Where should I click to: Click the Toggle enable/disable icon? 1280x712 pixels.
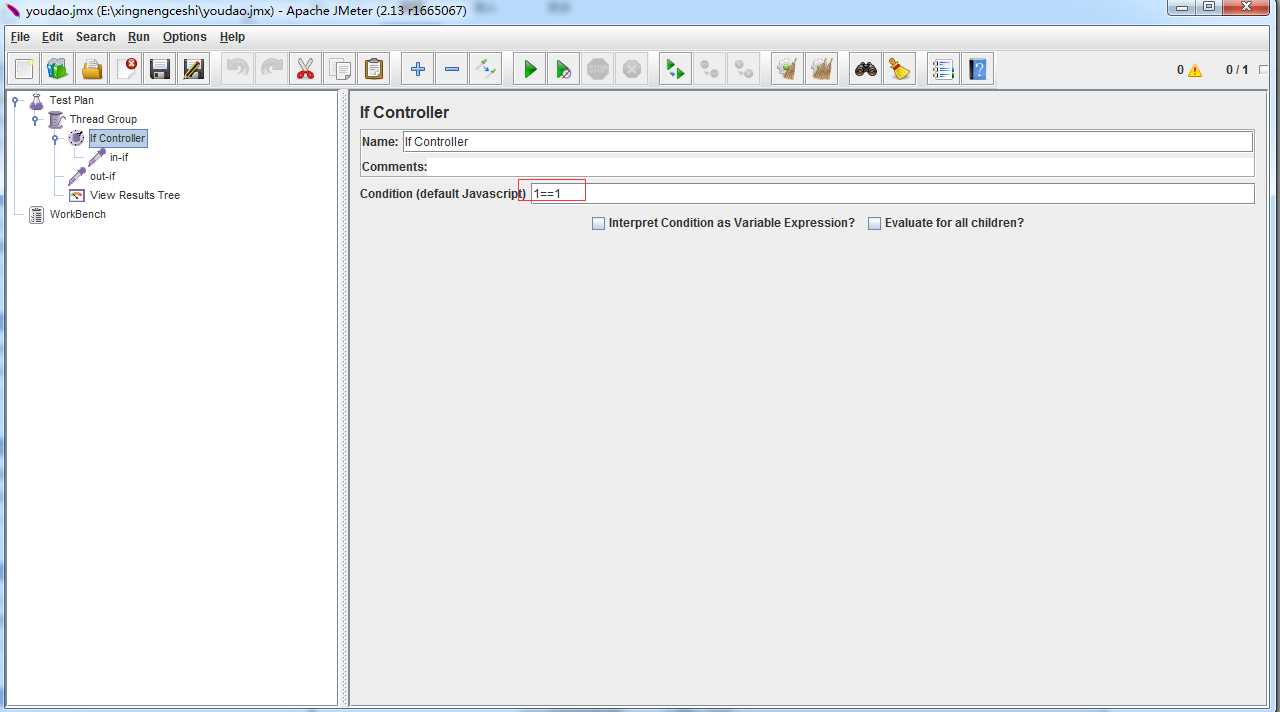[486, 69]
